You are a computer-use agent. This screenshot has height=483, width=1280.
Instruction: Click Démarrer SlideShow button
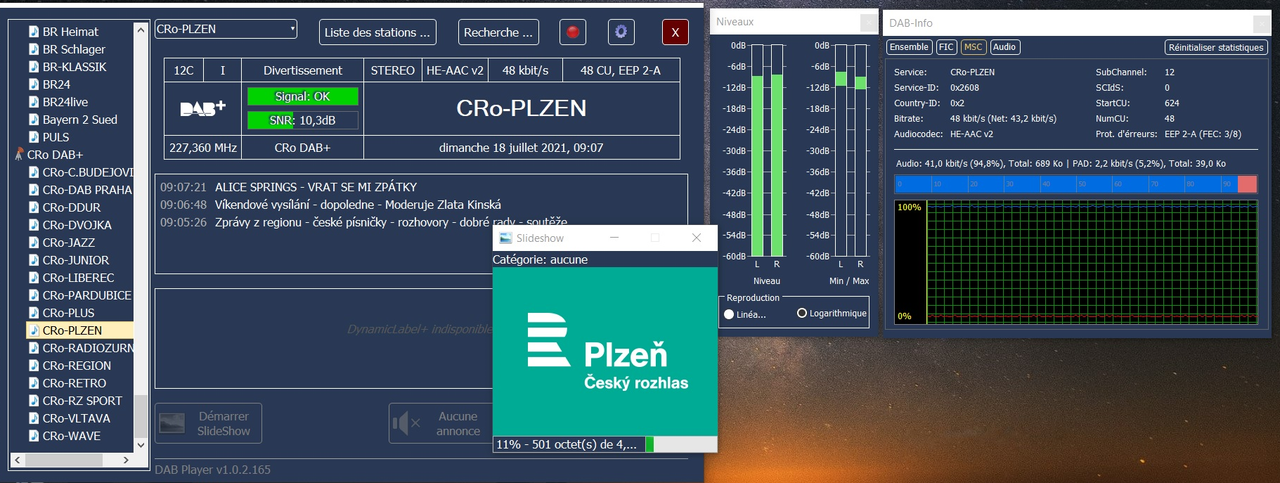[x=208, y=423]
